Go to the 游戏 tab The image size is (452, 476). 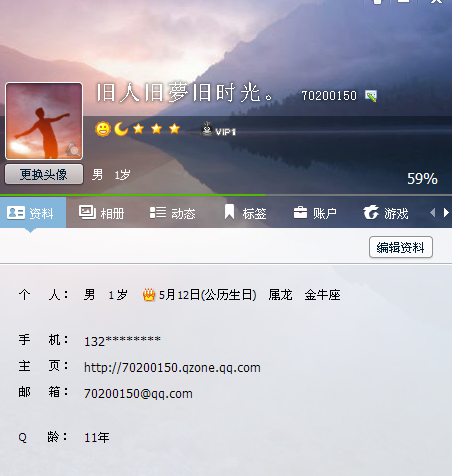[x=386, y=213]
